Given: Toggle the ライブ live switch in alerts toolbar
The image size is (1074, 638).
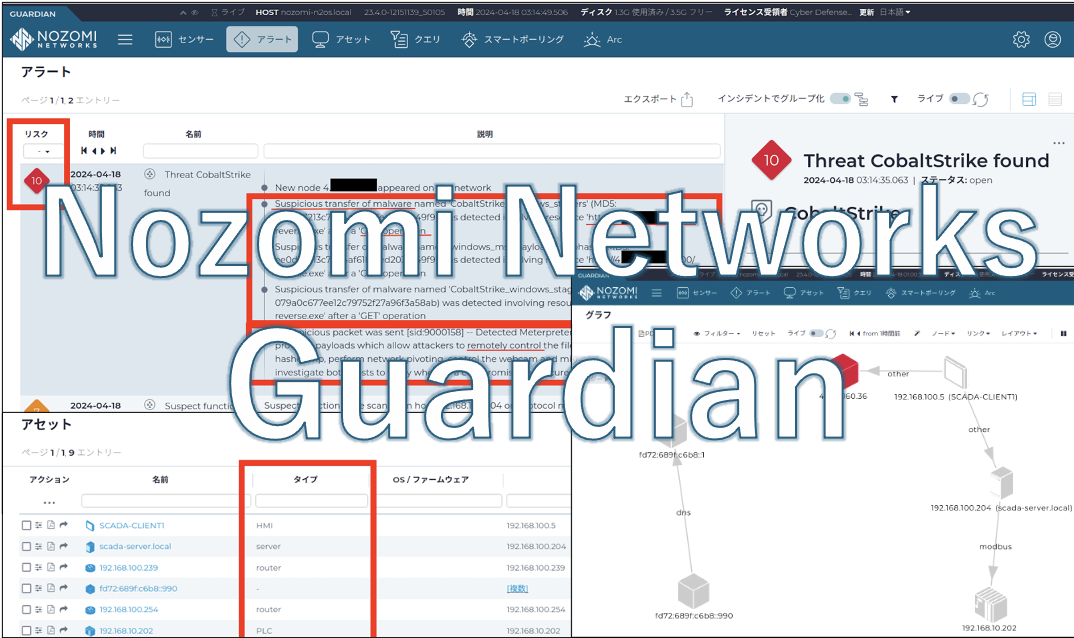Looking at the screenshot, I should click(959, 99).
